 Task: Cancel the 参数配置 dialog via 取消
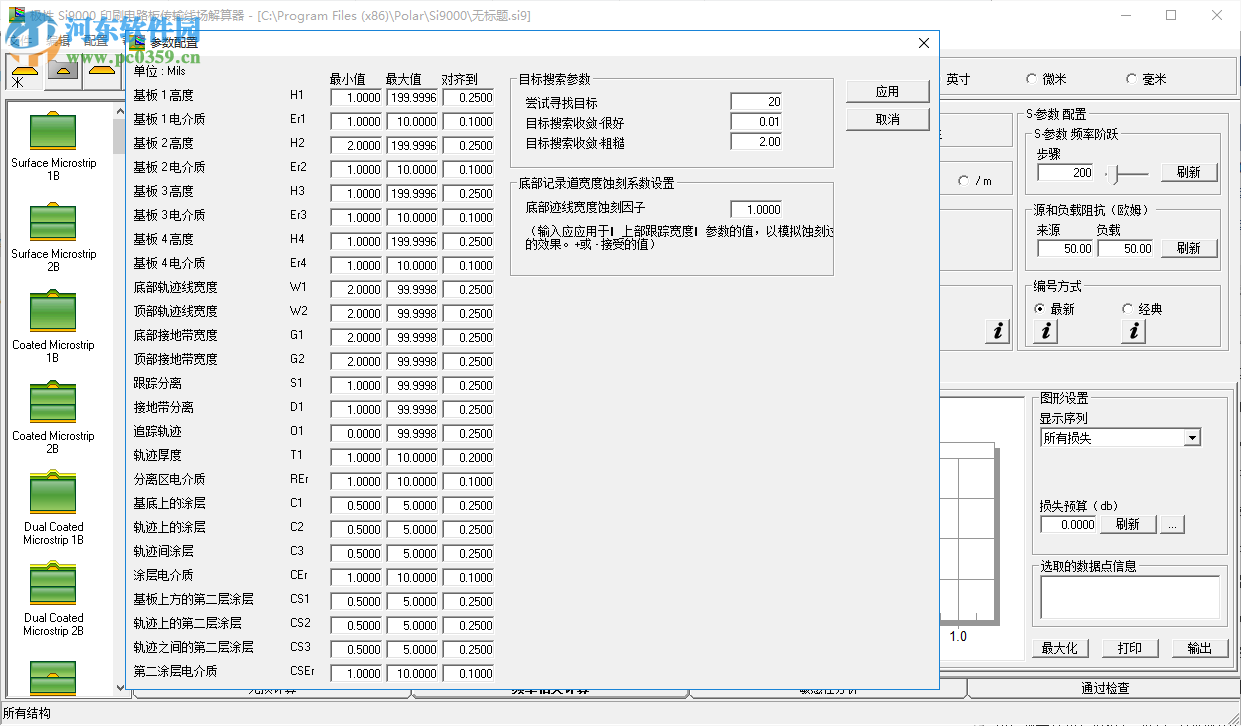pyautogui.click(x=886, y=117)
